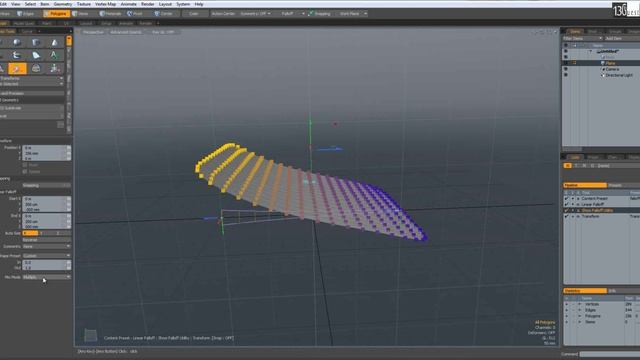Screen dimensions: 640x360
Task: Switch to the Statistics tab
Action: [x=585, y=291]
